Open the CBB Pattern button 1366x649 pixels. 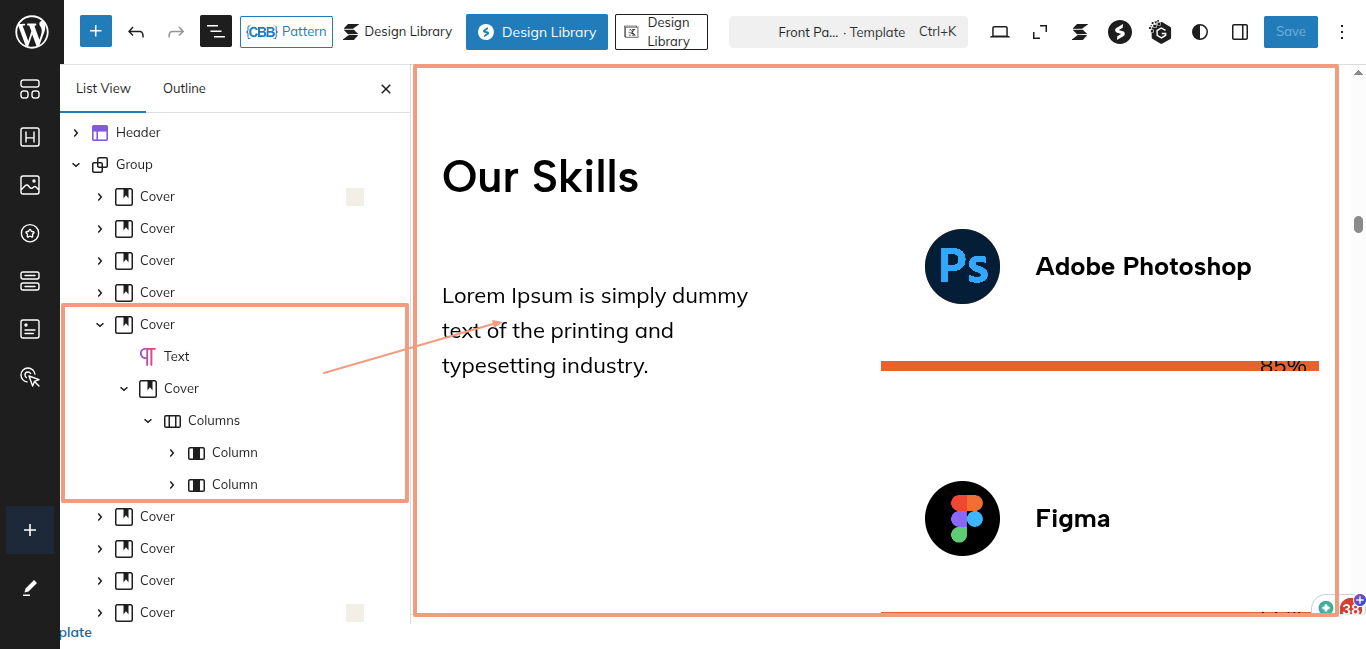(286, 32)
